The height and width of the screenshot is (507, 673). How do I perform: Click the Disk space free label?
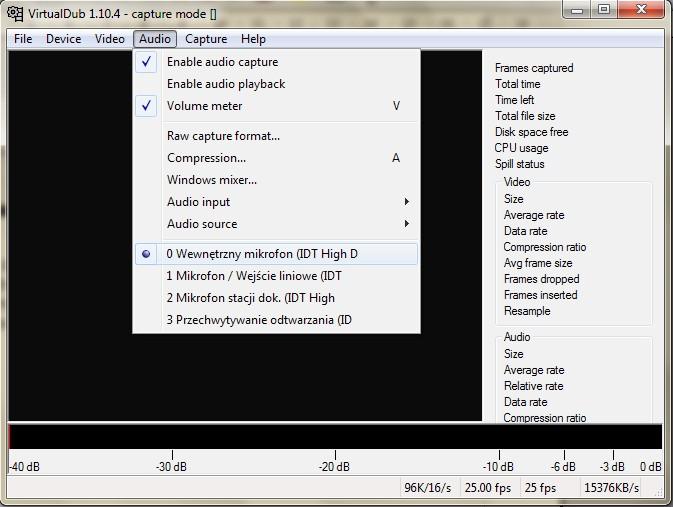531,132
